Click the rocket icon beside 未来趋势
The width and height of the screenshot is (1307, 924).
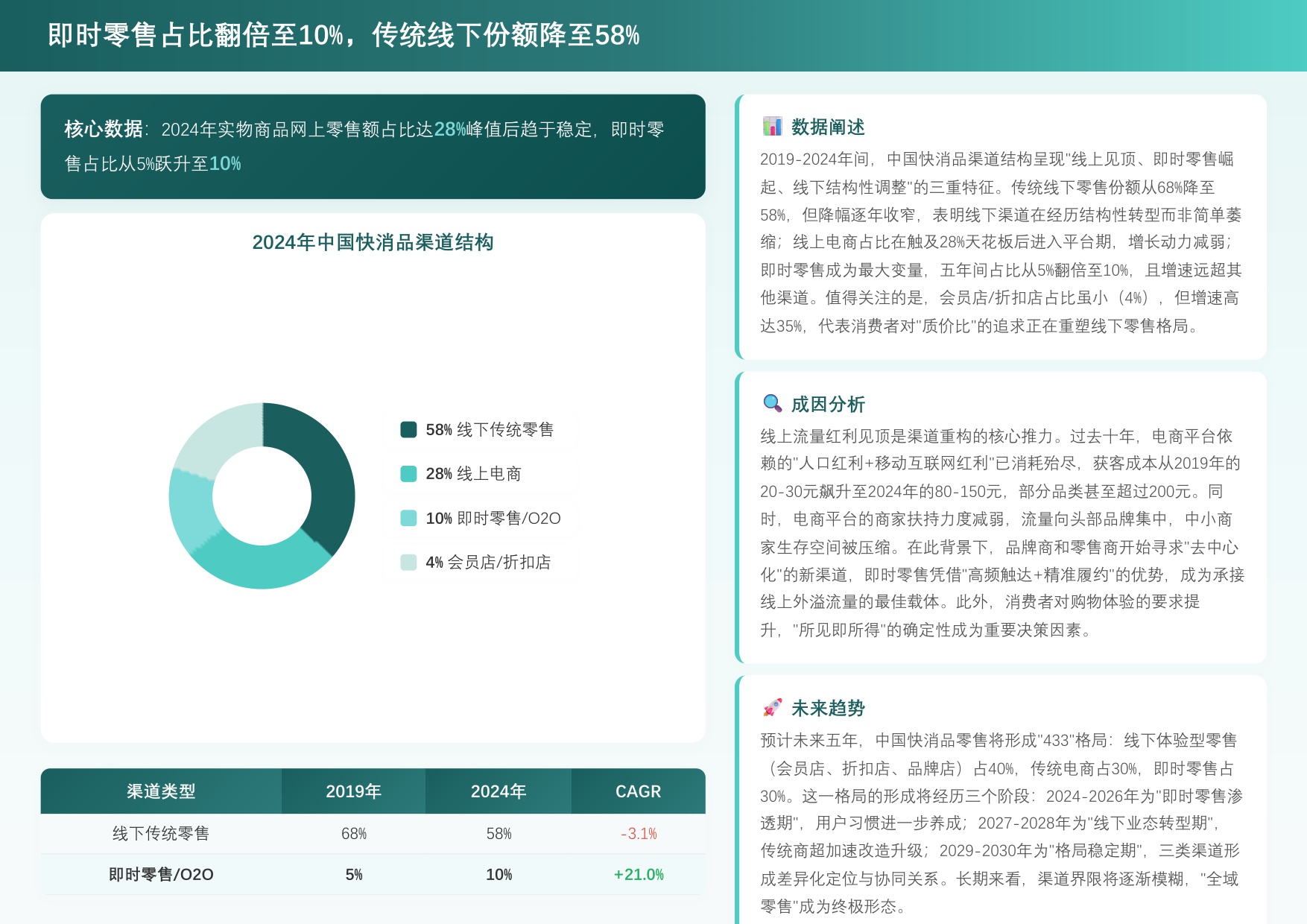coord(773,708)
